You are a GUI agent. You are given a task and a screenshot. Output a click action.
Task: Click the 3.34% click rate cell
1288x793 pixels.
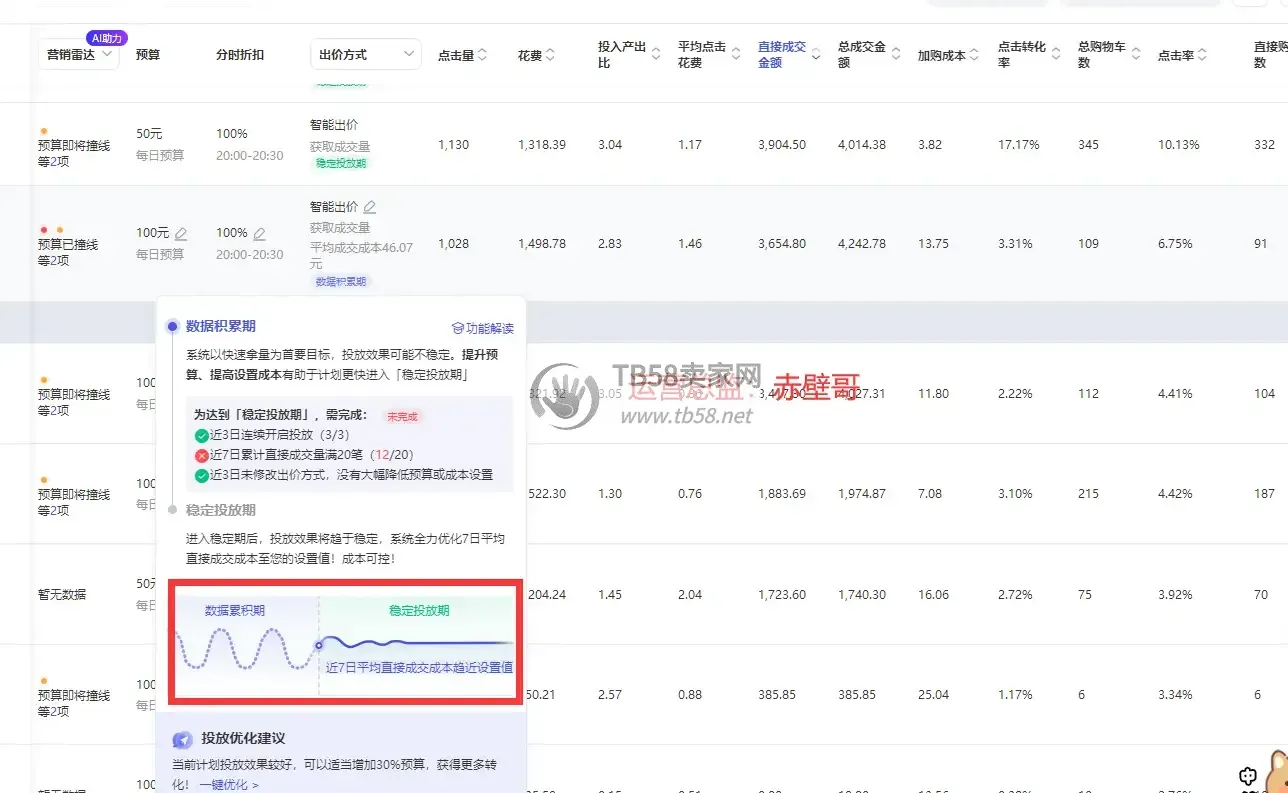coord(1175,695)
